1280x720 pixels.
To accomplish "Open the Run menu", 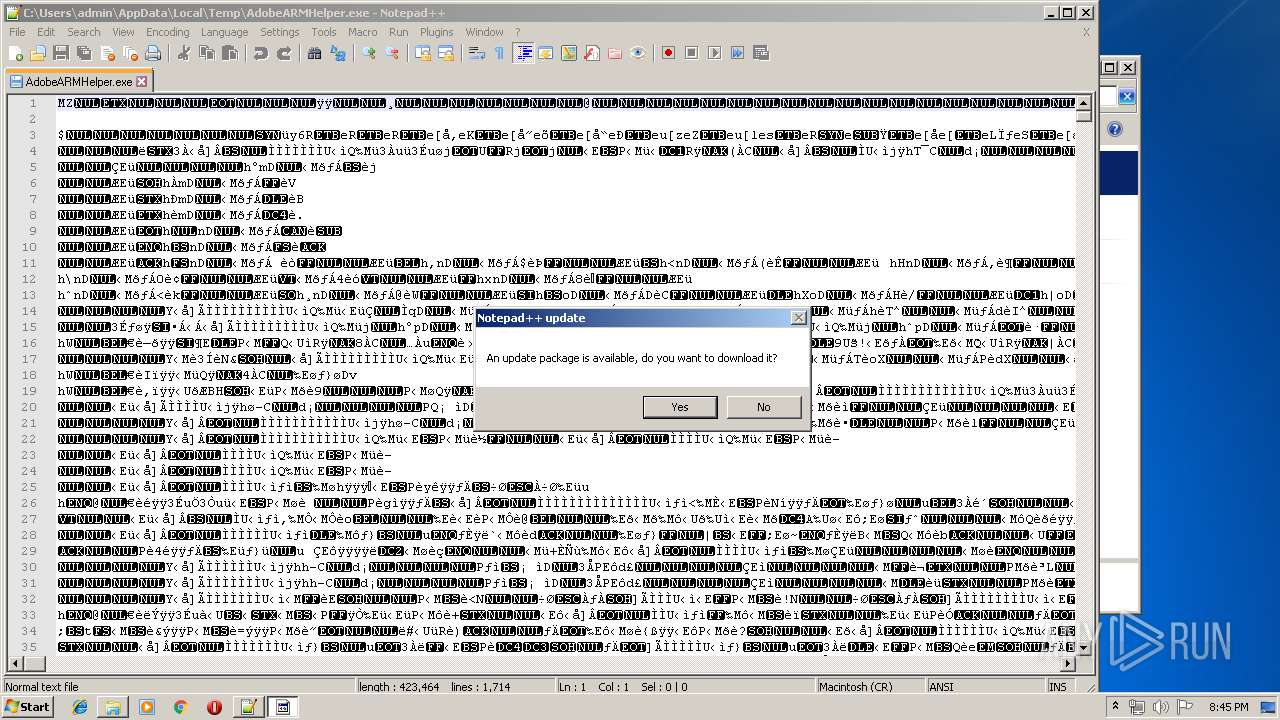I will 398,32.
